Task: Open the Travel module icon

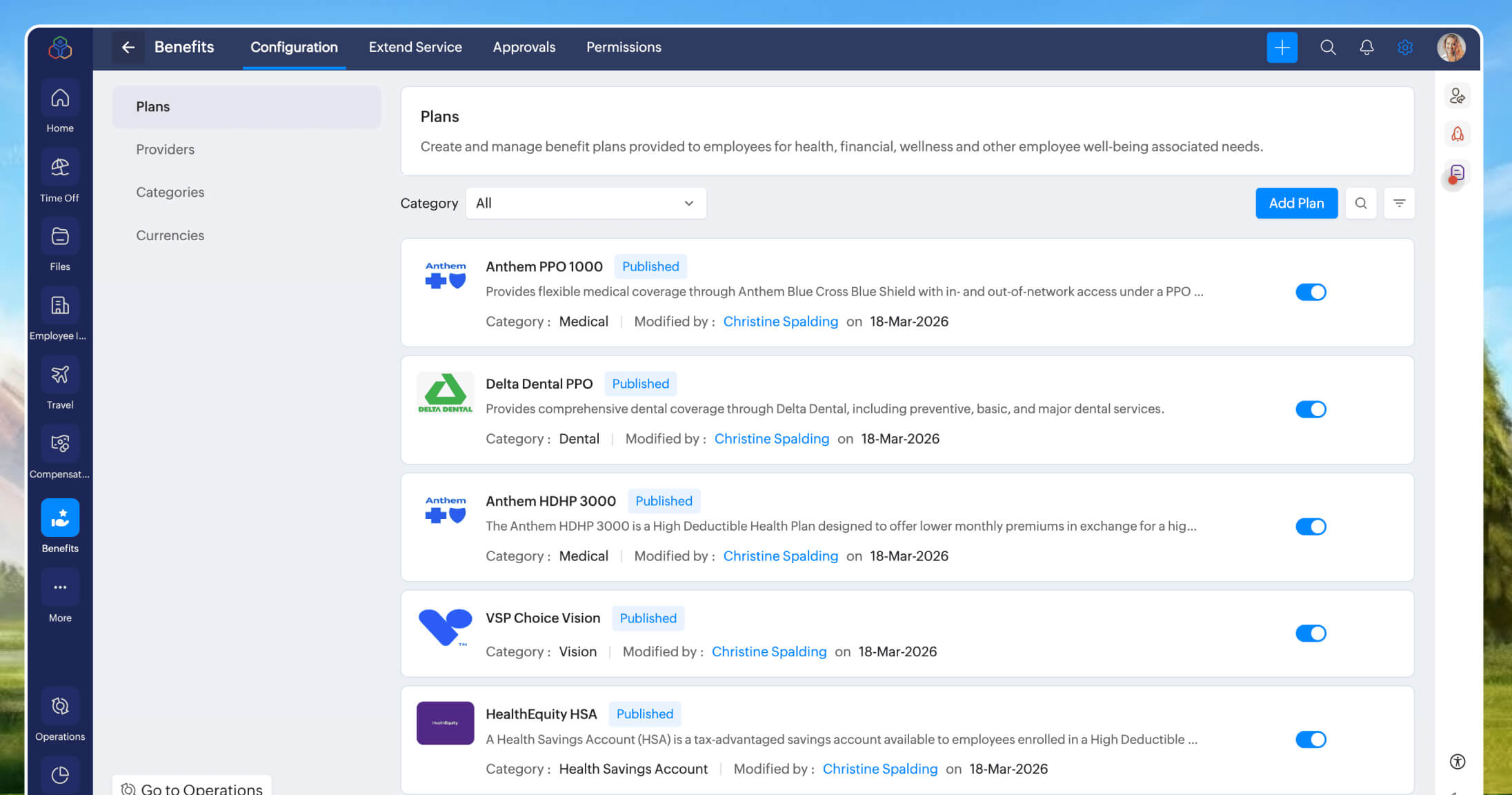Action: click(60, 375)
